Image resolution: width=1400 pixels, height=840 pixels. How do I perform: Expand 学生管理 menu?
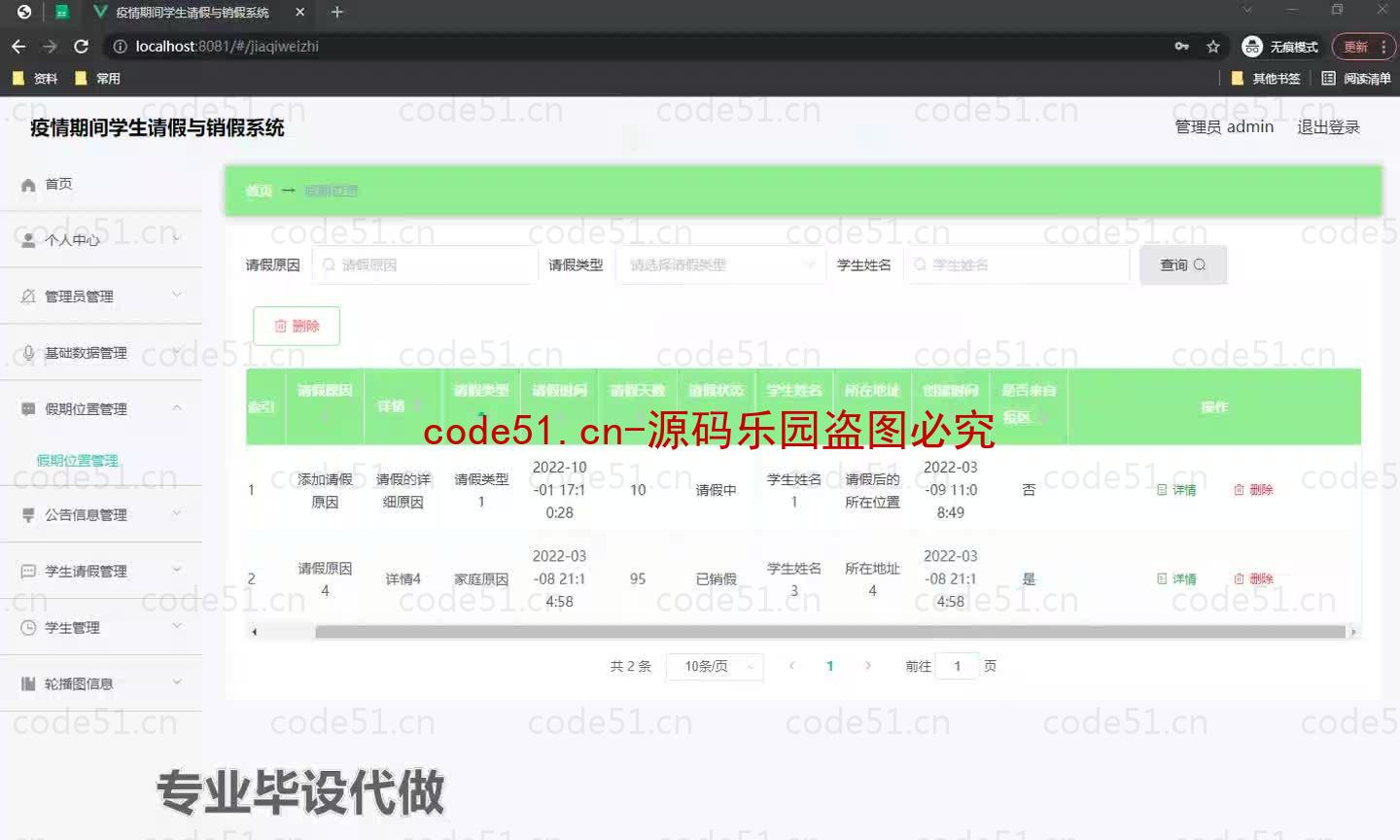point(101,627)
